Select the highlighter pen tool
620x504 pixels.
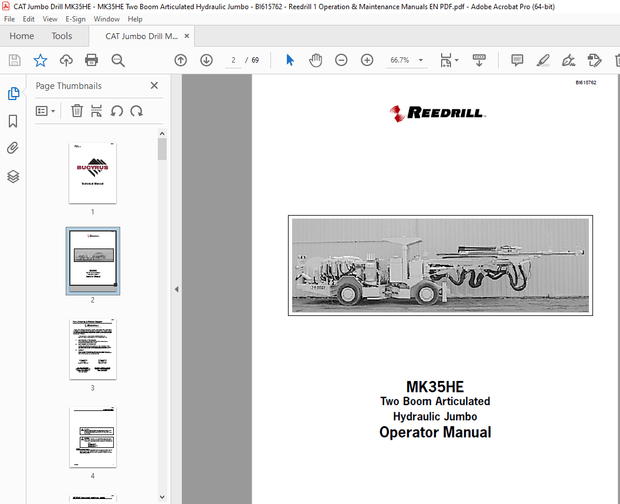pyautogui.click(x=543, y=60)
